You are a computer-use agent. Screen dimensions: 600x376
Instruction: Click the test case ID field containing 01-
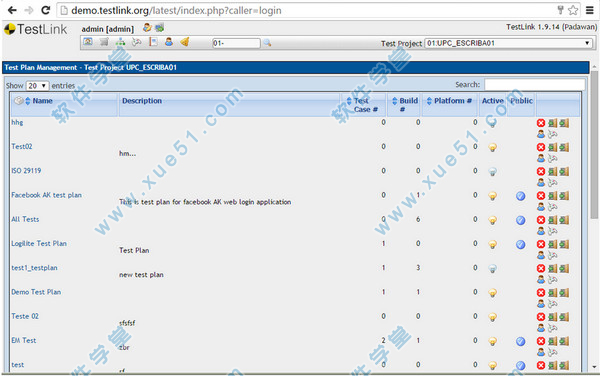tap(236, 43)
